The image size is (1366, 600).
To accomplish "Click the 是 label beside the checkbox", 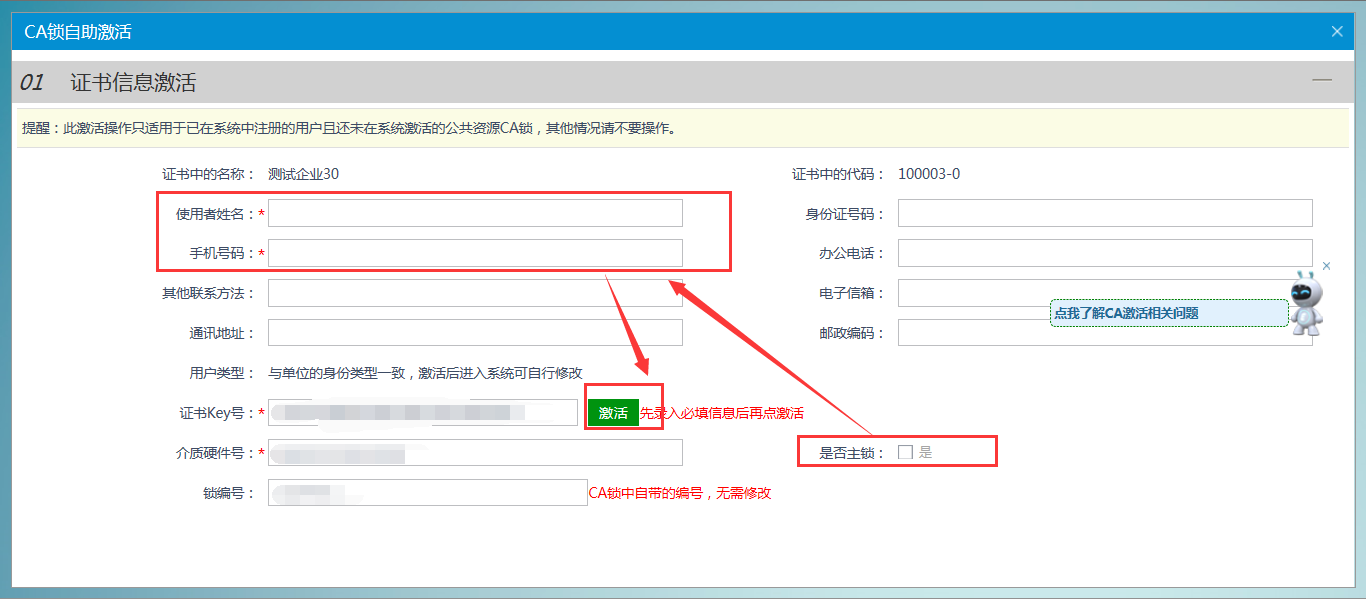I will point(925,452).
